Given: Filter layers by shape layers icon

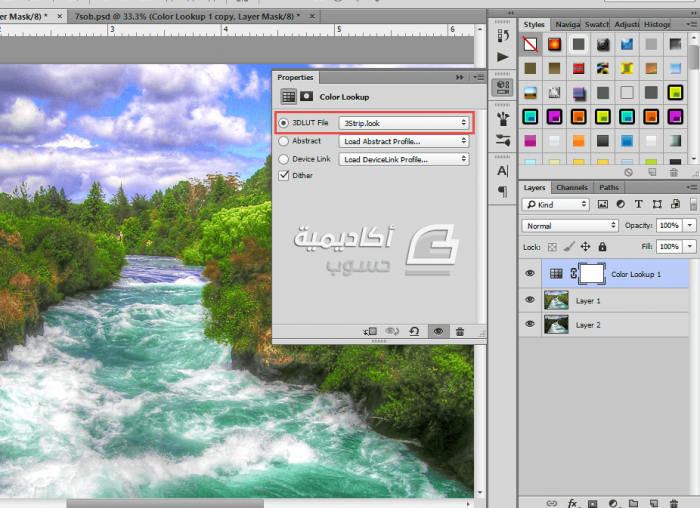Looking at the screenshot, I should pyautogui.click(x=657, y=204).
